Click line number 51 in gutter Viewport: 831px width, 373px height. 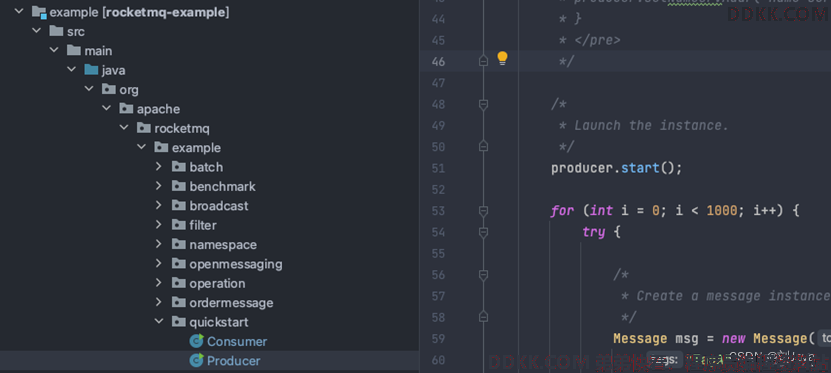coord(438,168)
